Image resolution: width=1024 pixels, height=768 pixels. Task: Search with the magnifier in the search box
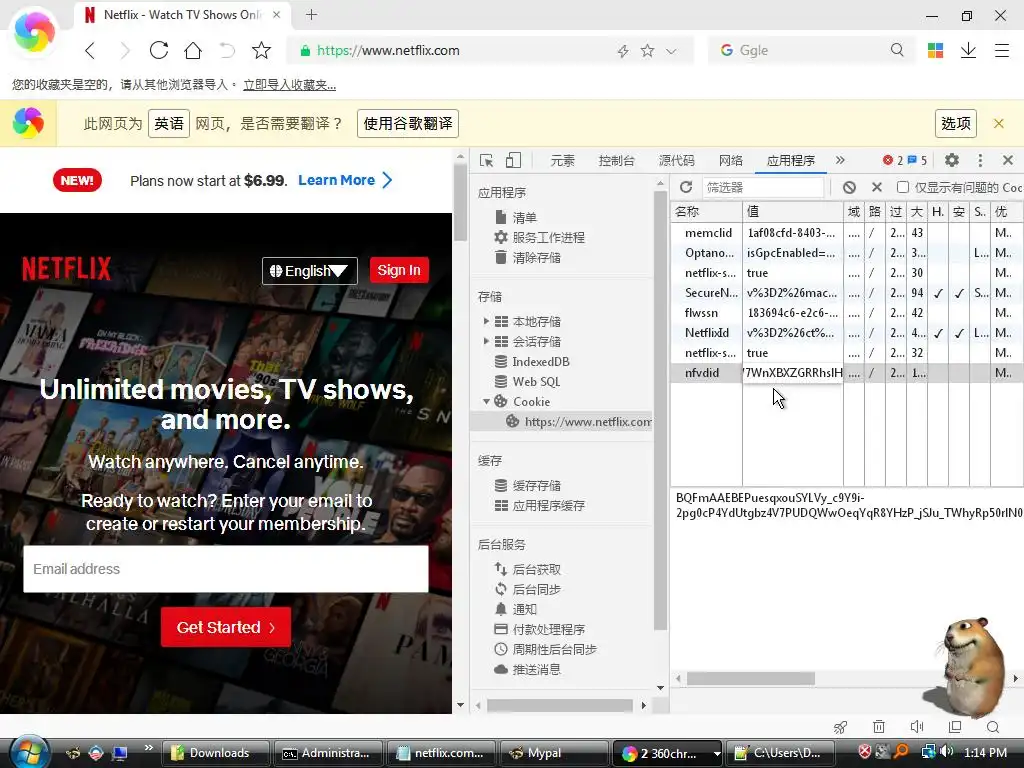pyautogui.click(x=897, y=50)
